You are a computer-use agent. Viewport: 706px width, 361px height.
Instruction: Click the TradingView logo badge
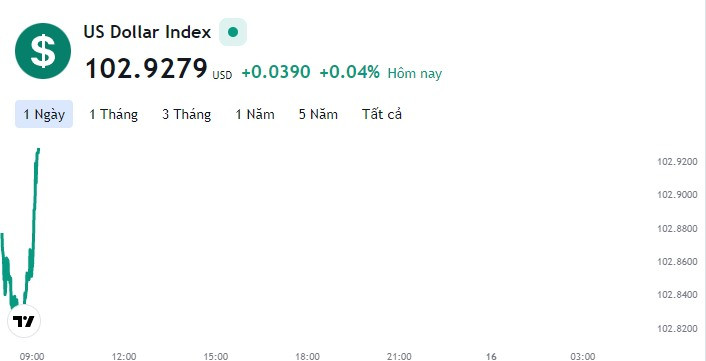point(24,321)
